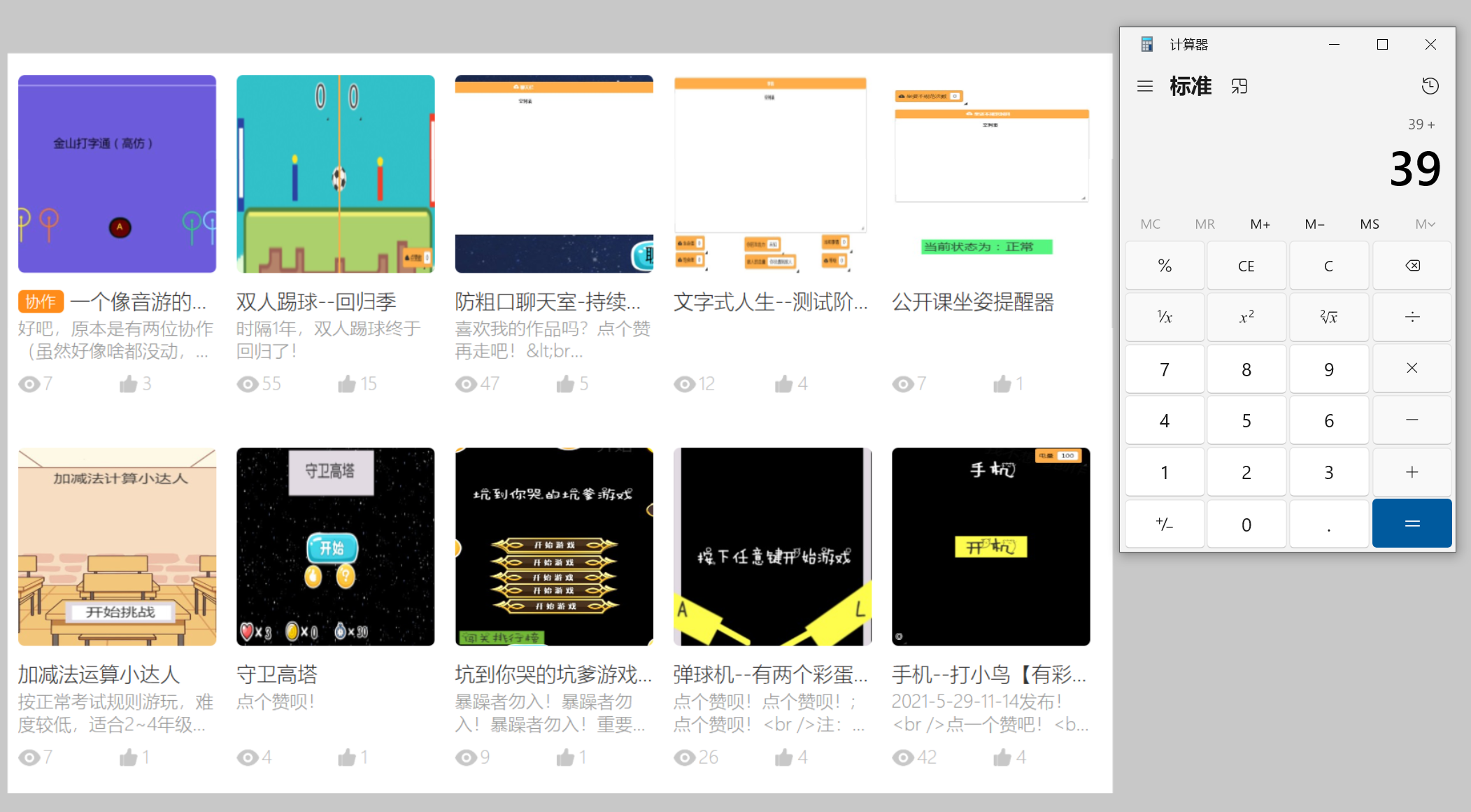Viewport: 1471px width, 812px height.
Task: Click the percent key in calculator
Action: [x=1165, y=266]
